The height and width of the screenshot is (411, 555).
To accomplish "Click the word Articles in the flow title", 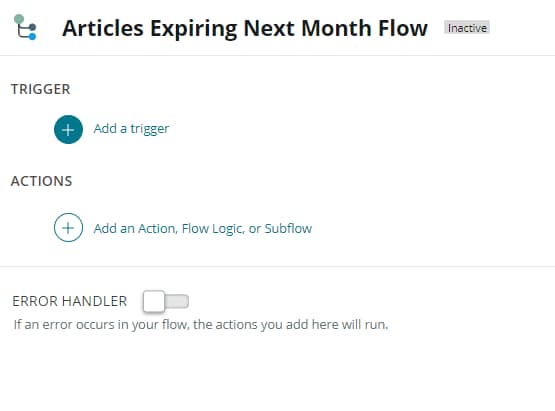I will (103, 28).
